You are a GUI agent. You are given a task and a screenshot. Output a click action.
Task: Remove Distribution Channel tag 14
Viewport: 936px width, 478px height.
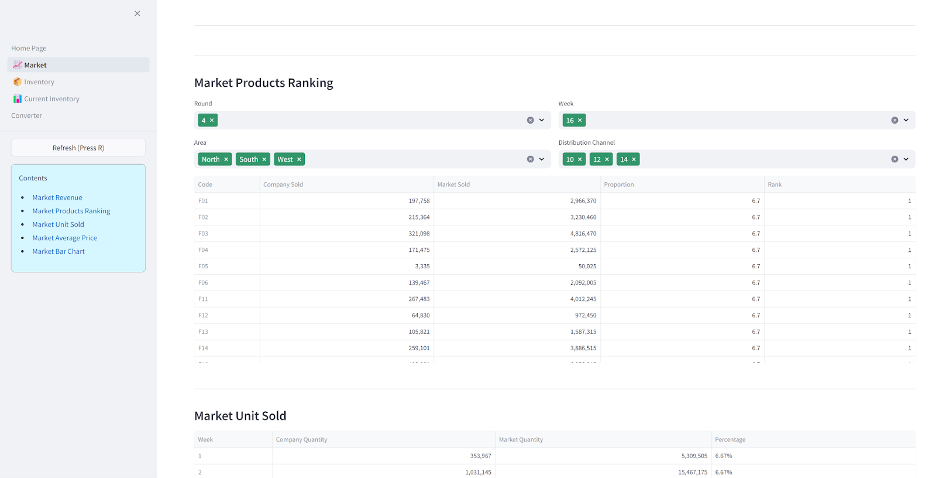click(x=634, y=159)
